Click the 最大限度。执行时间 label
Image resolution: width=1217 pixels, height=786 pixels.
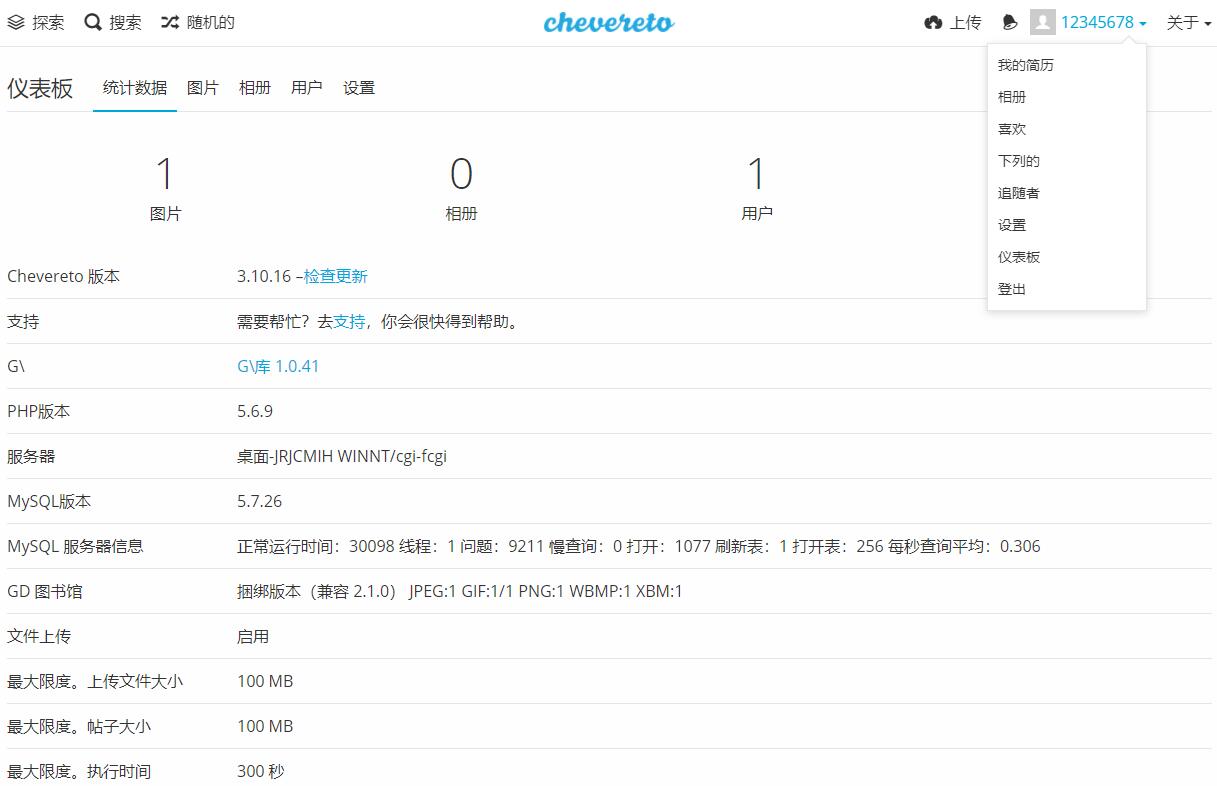79,771
